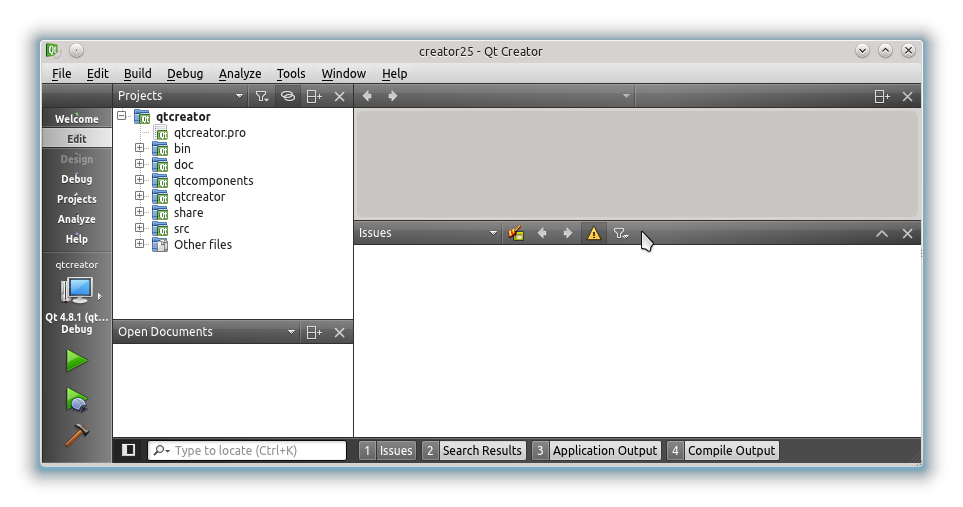
Task: Open the Analyze menu in menu bar
Action: point(239,73)
